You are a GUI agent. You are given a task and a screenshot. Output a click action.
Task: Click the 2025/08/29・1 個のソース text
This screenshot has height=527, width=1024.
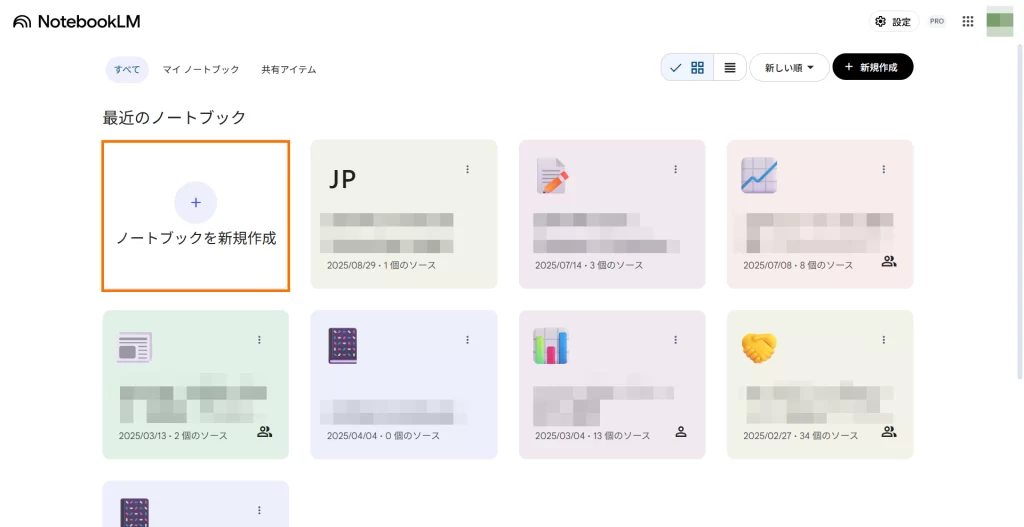(x=381, y=265)
